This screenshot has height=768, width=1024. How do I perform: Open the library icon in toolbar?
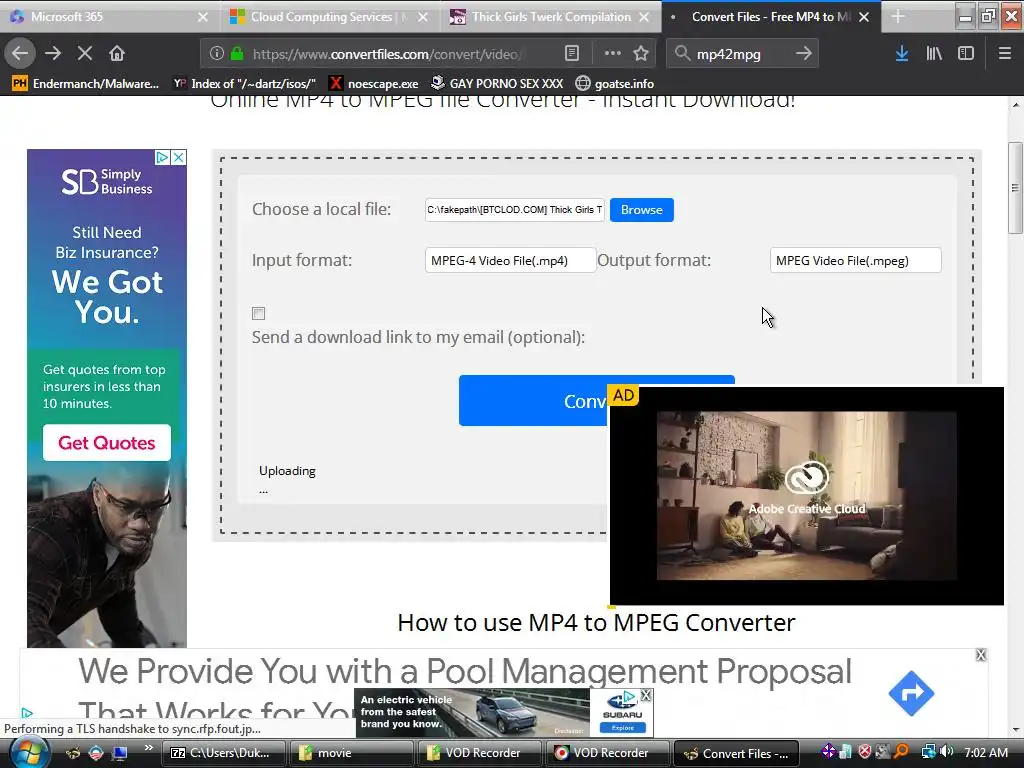pos(934,54)
